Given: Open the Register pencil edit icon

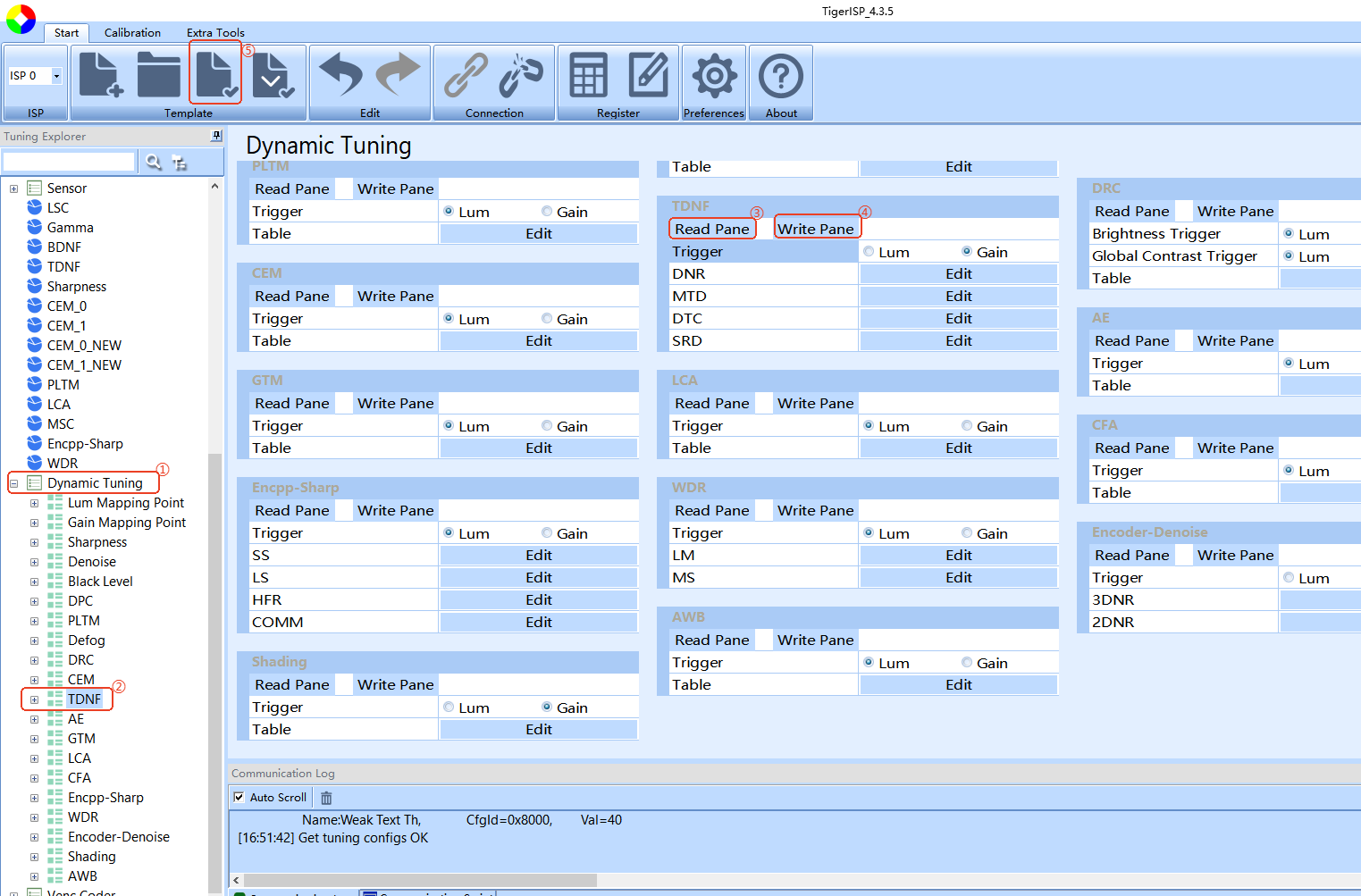Looking at the screenshot, I should [x=648, y=74].
